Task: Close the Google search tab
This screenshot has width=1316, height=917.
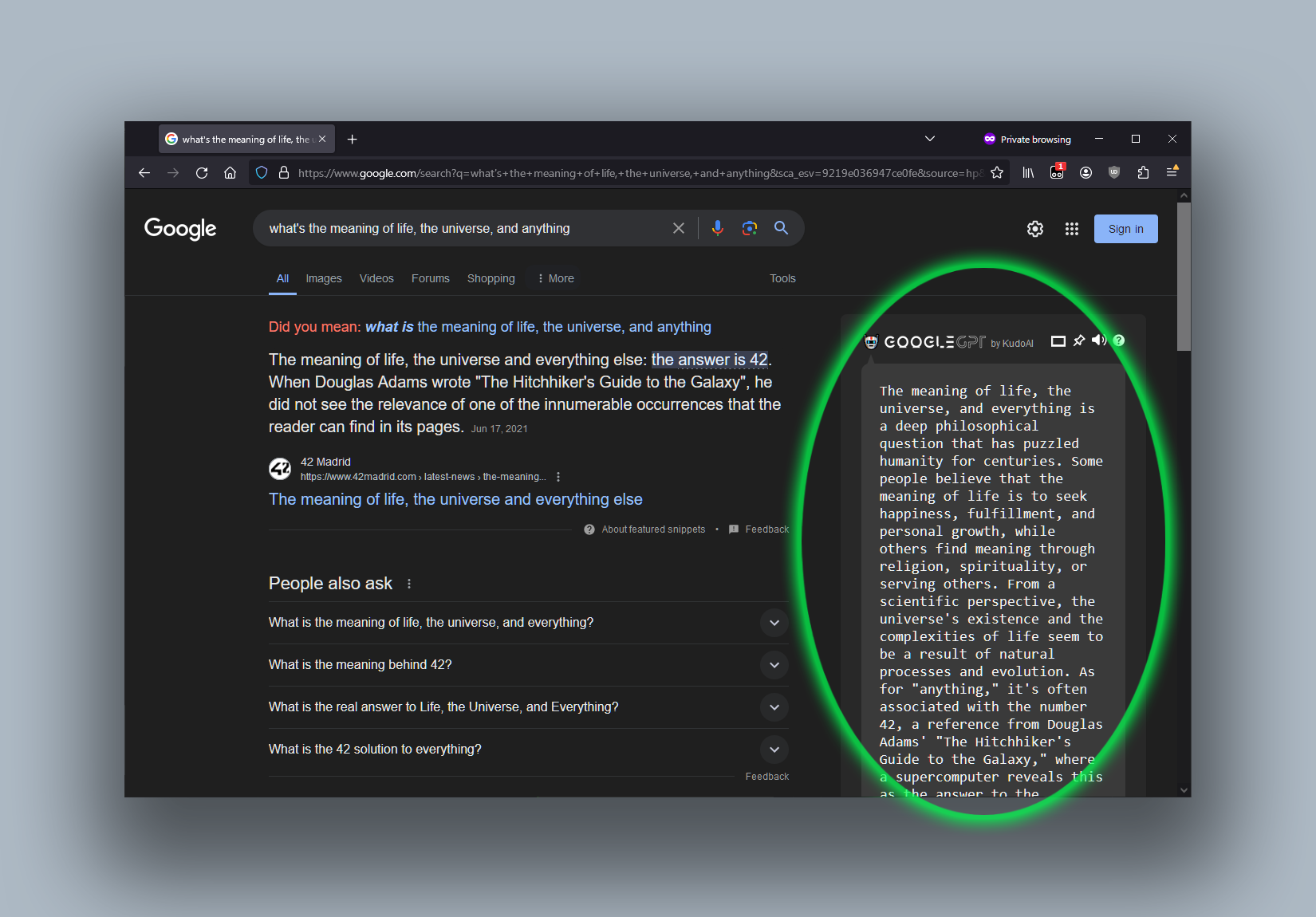Action: click(x=322, y=139)
